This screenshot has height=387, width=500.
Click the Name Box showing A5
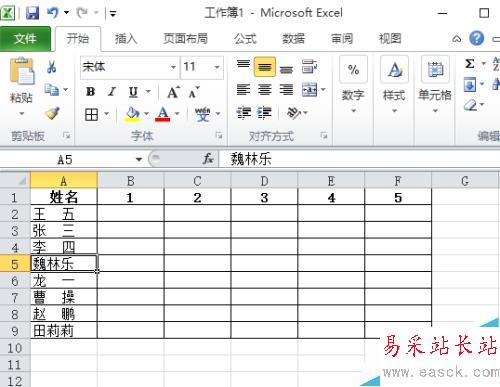(x=65, y=160)
